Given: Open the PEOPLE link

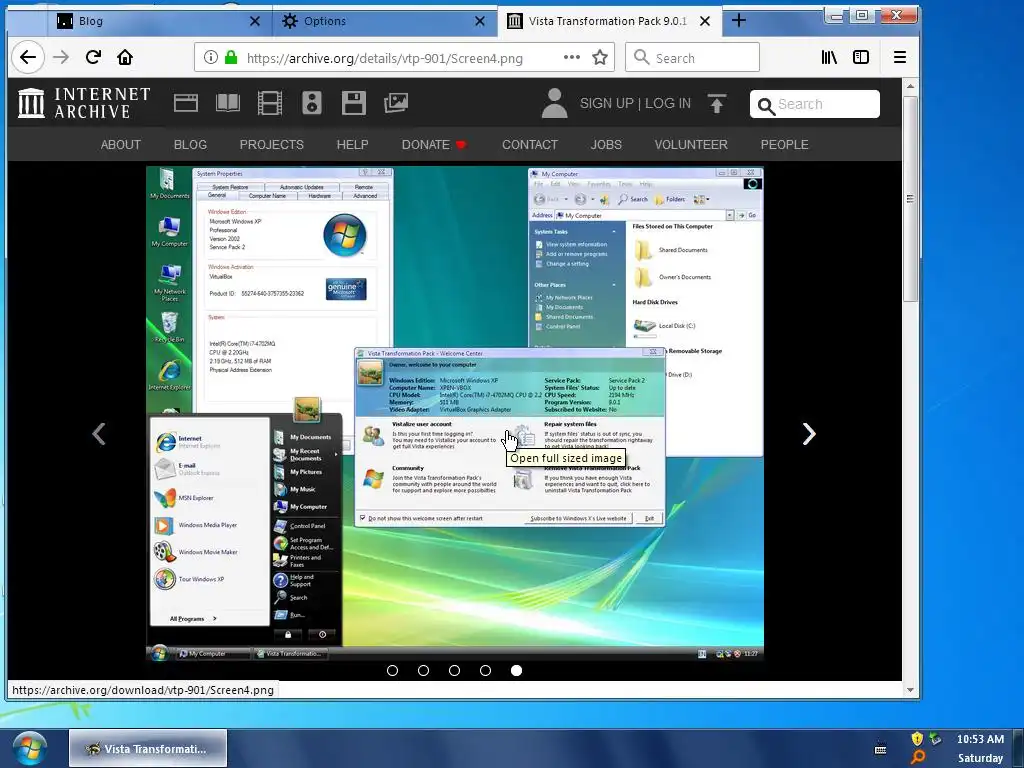Looking at the screenshot, I should pyautogui.click(x=784, y=144).
